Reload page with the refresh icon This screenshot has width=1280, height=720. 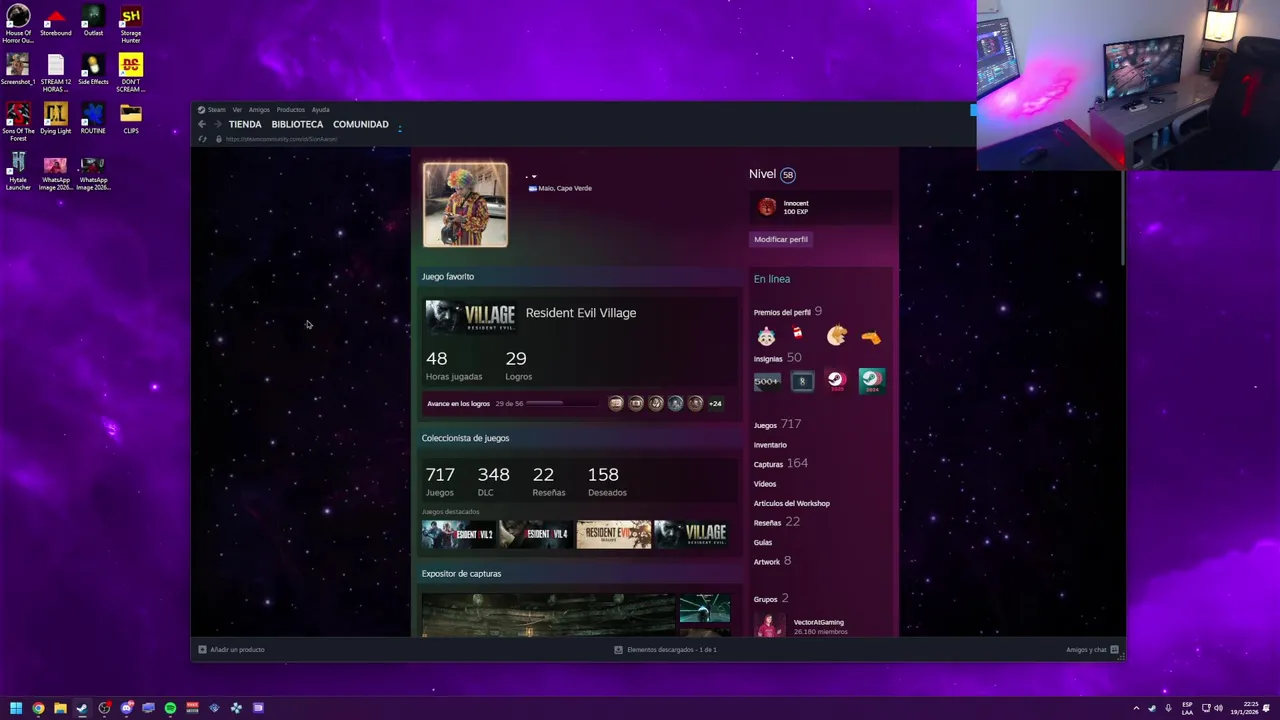[x=202, y=139]
